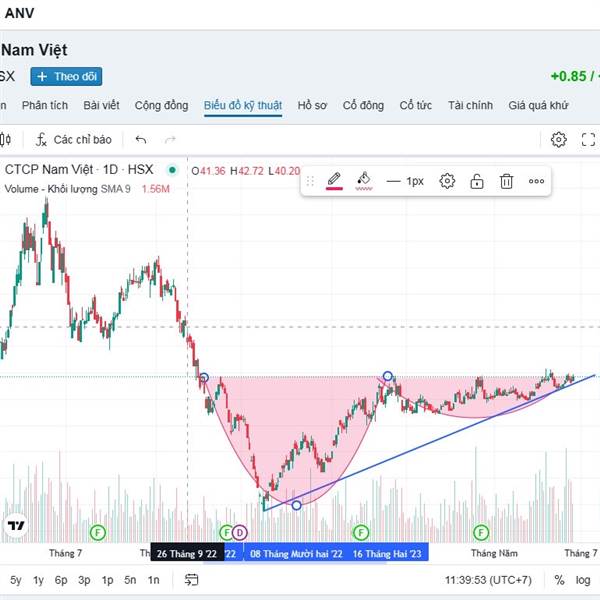This screenshot has height=600, width=600.
Task: Select the fill background color bucket
Action: pos(364,181)
